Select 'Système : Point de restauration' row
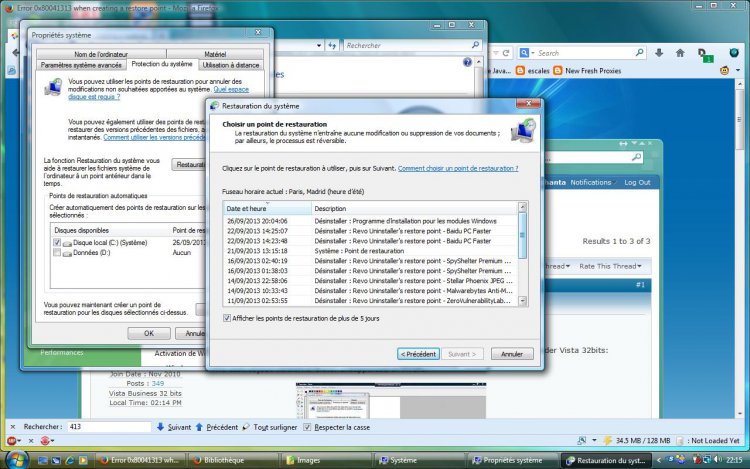The height and width of the screenshot is (469, 750). tap(370, 251)
